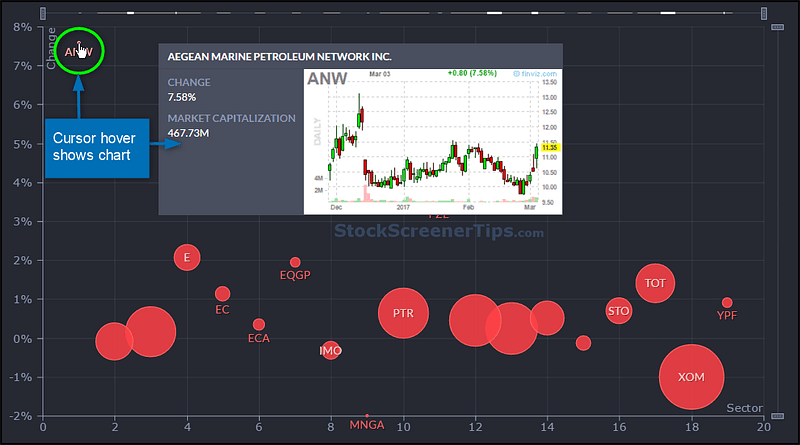
Task: Open the ANW candlestick chart thumbnail
Action: [x=433, y=141]
